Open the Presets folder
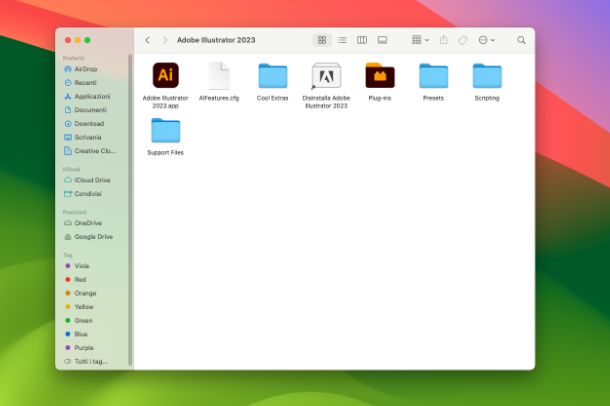Viewport: 610px width, 406px height. [x=433, y=76]
